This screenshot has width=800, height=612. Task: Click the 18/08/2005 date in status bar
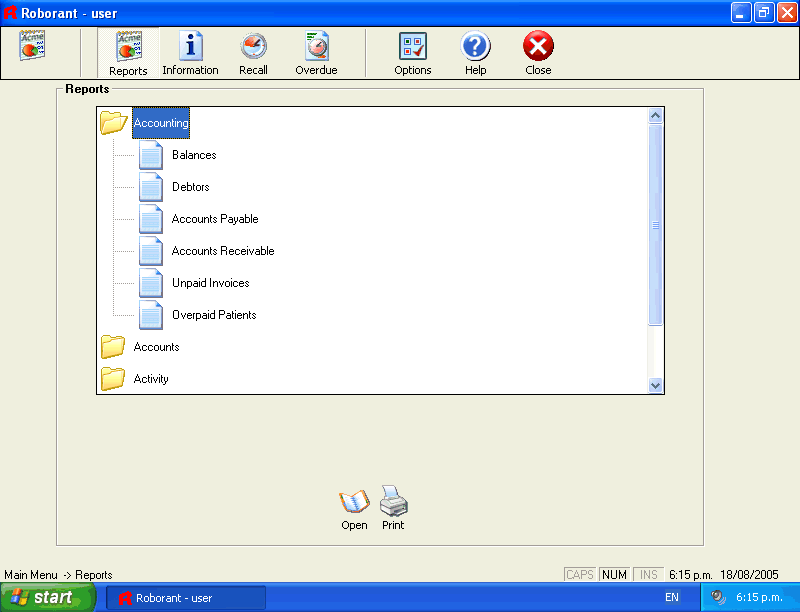[x=749, y=575]
